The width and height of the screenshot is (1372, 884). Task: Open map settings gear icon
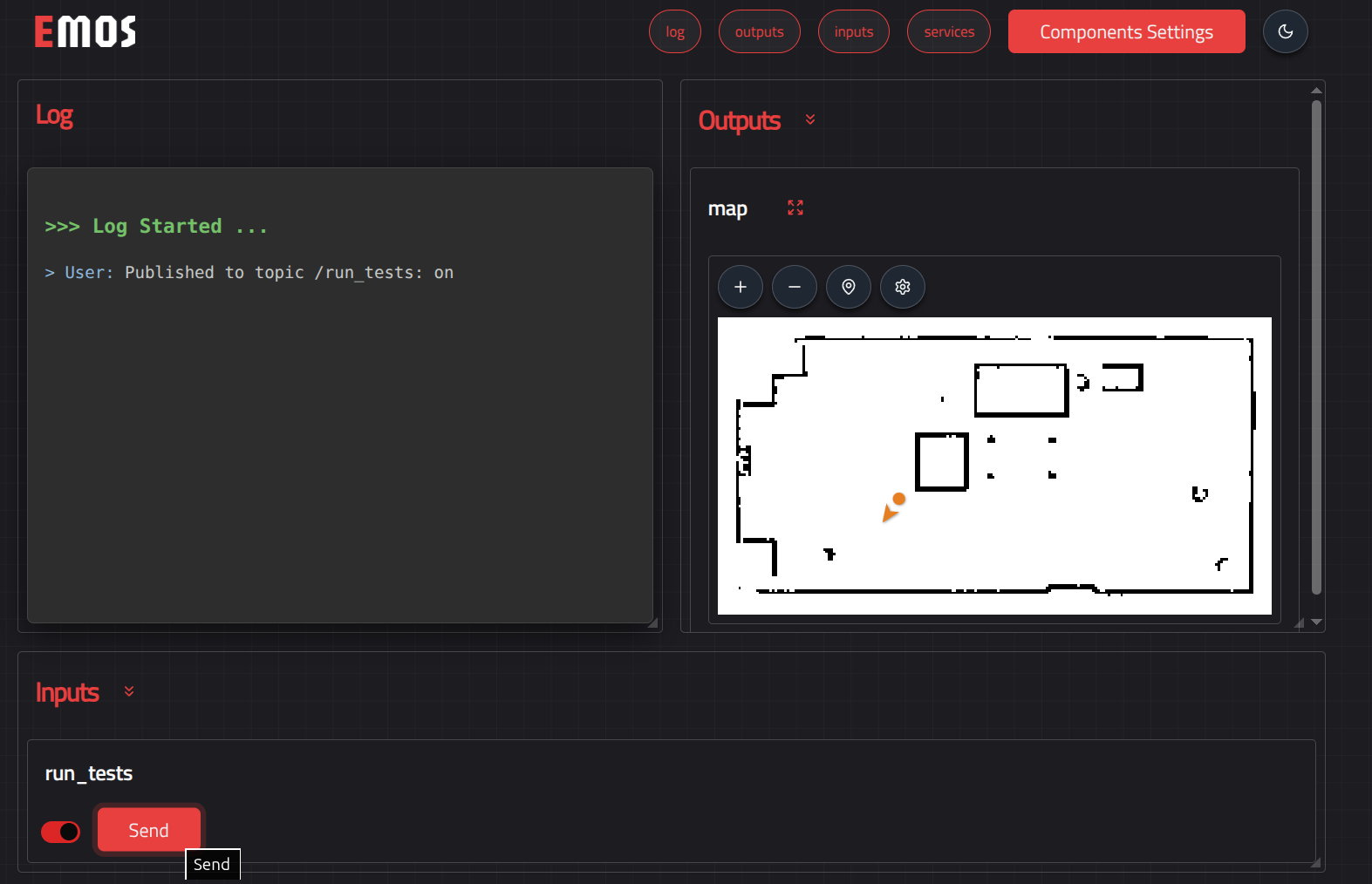pyautogui.click(x=902, y=287)
